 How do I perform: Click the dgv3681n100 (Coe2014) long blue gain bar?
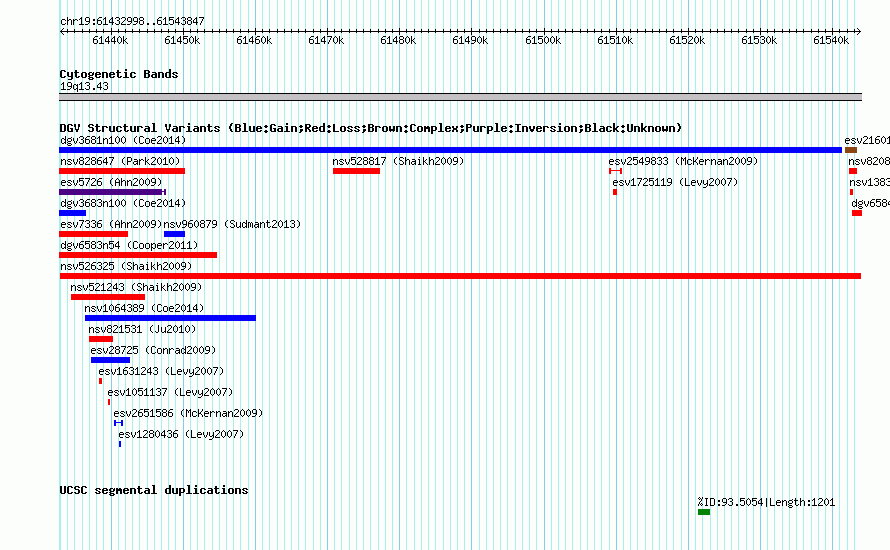[x=451, y=150]
